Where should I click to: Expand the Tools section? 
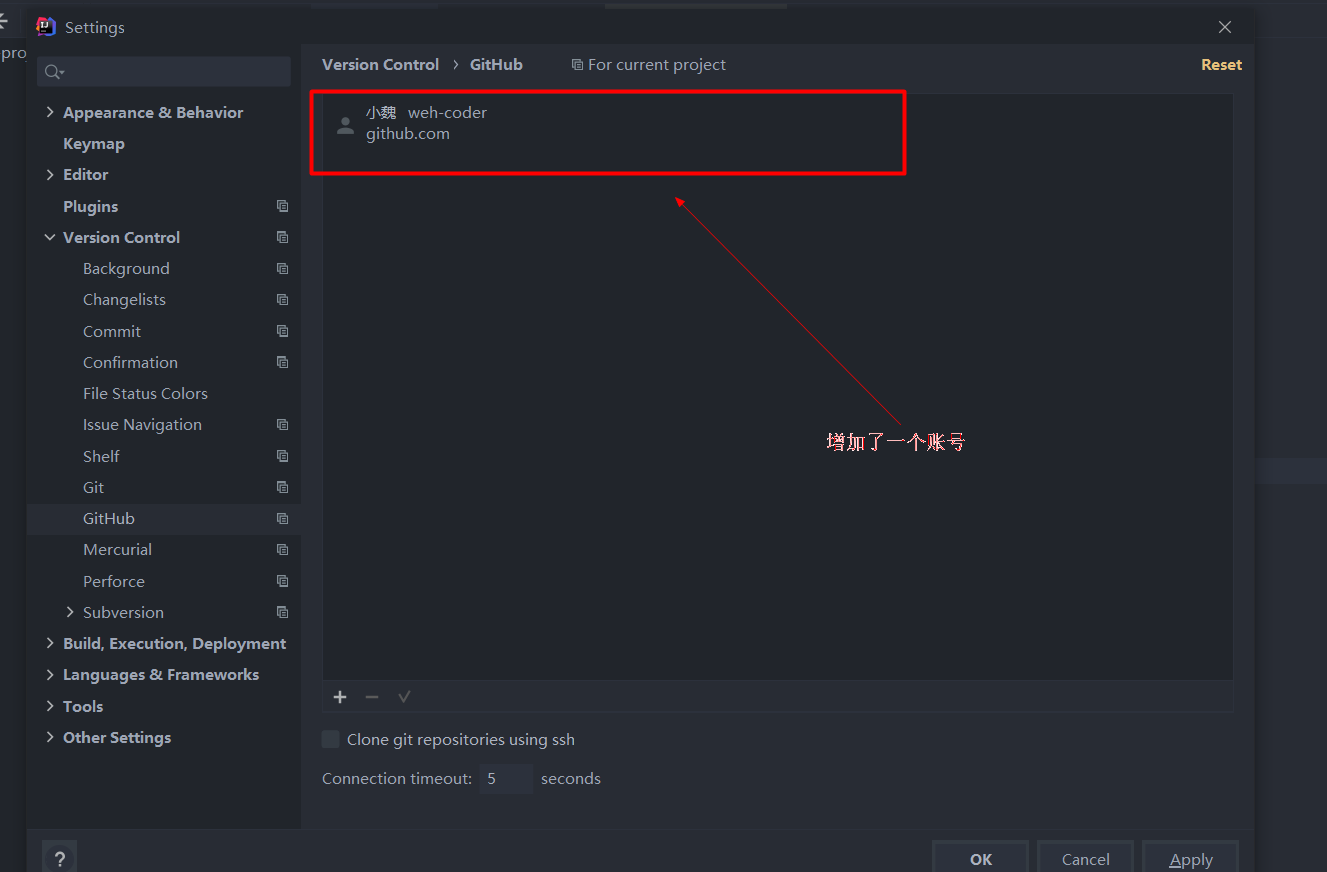tap(50, 706)
